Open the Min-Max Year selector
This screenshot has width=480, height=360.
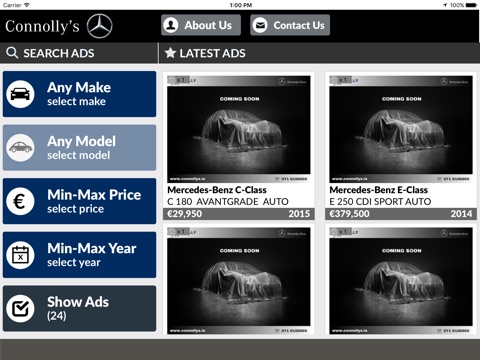coord(79,255)
